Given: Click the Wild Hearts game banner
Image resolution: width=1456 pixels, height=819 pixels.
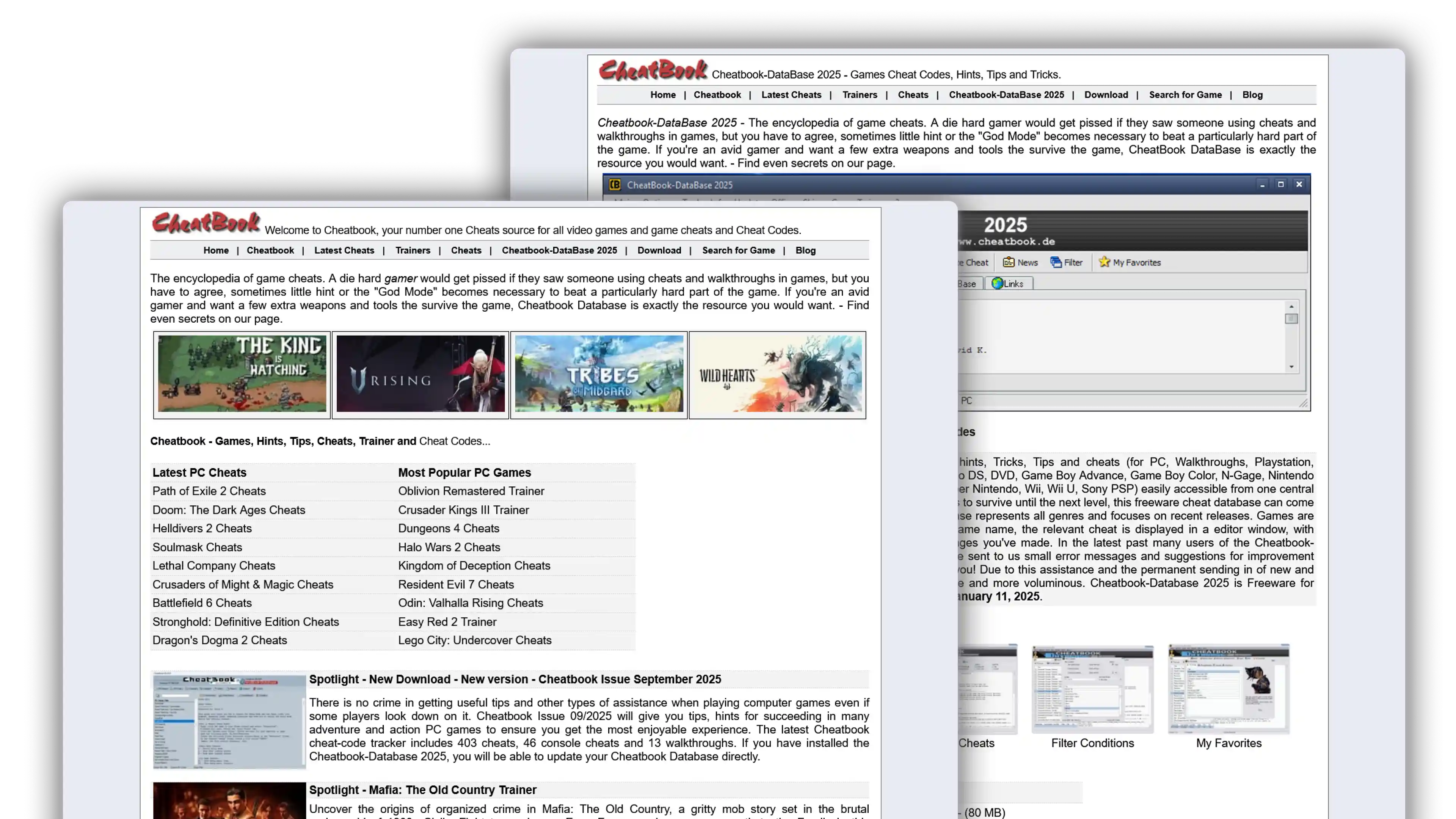Looking at the screenshot, I should point(777,374).
